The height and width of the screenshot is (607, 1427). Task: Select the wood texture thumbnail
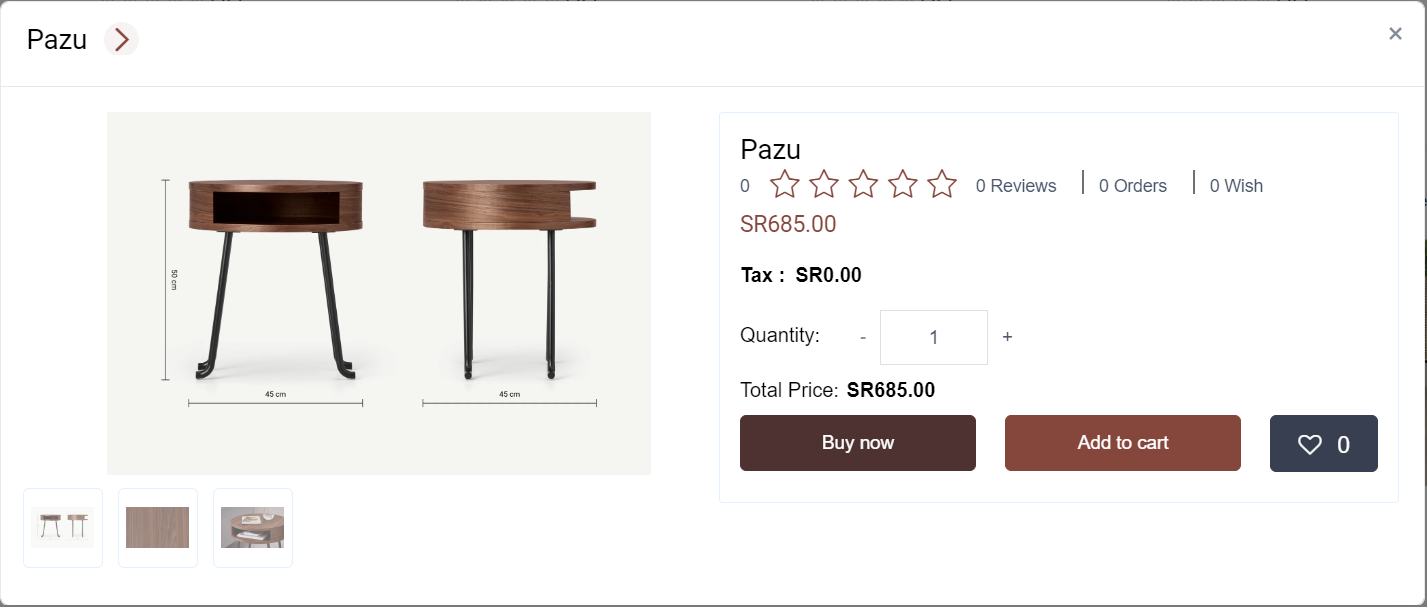158,528
